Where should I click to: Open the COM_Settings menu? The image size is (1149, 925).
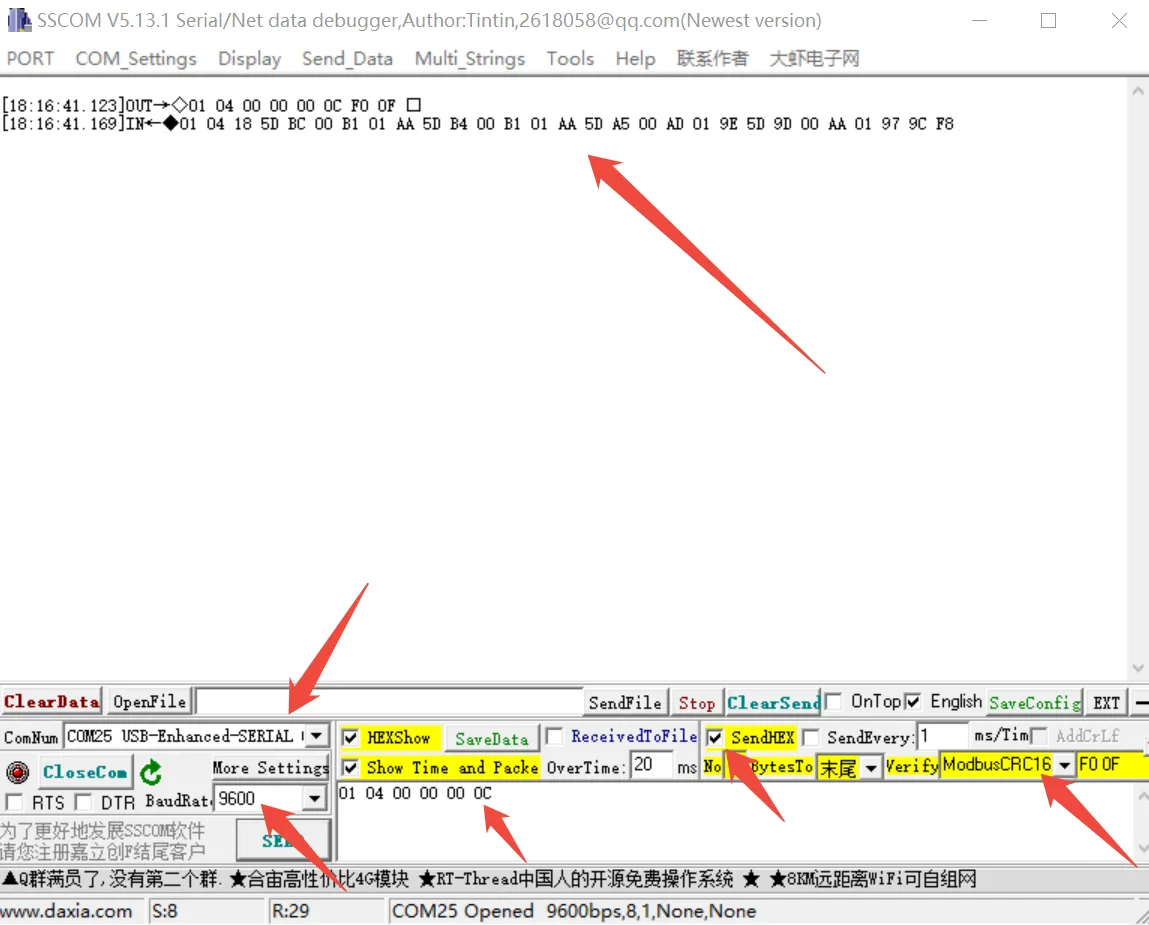[136, 59]
